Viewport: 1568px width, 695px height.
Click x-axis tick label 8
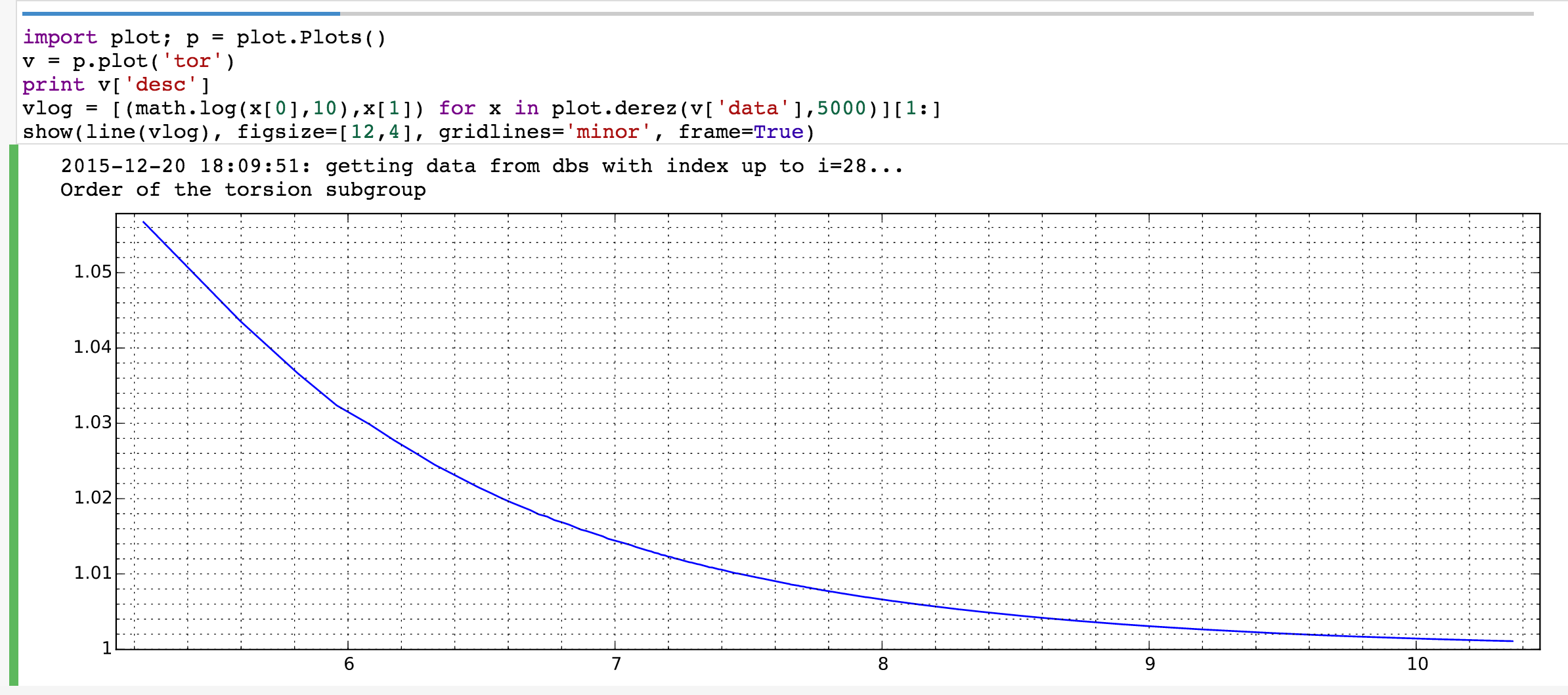(883, 664)
